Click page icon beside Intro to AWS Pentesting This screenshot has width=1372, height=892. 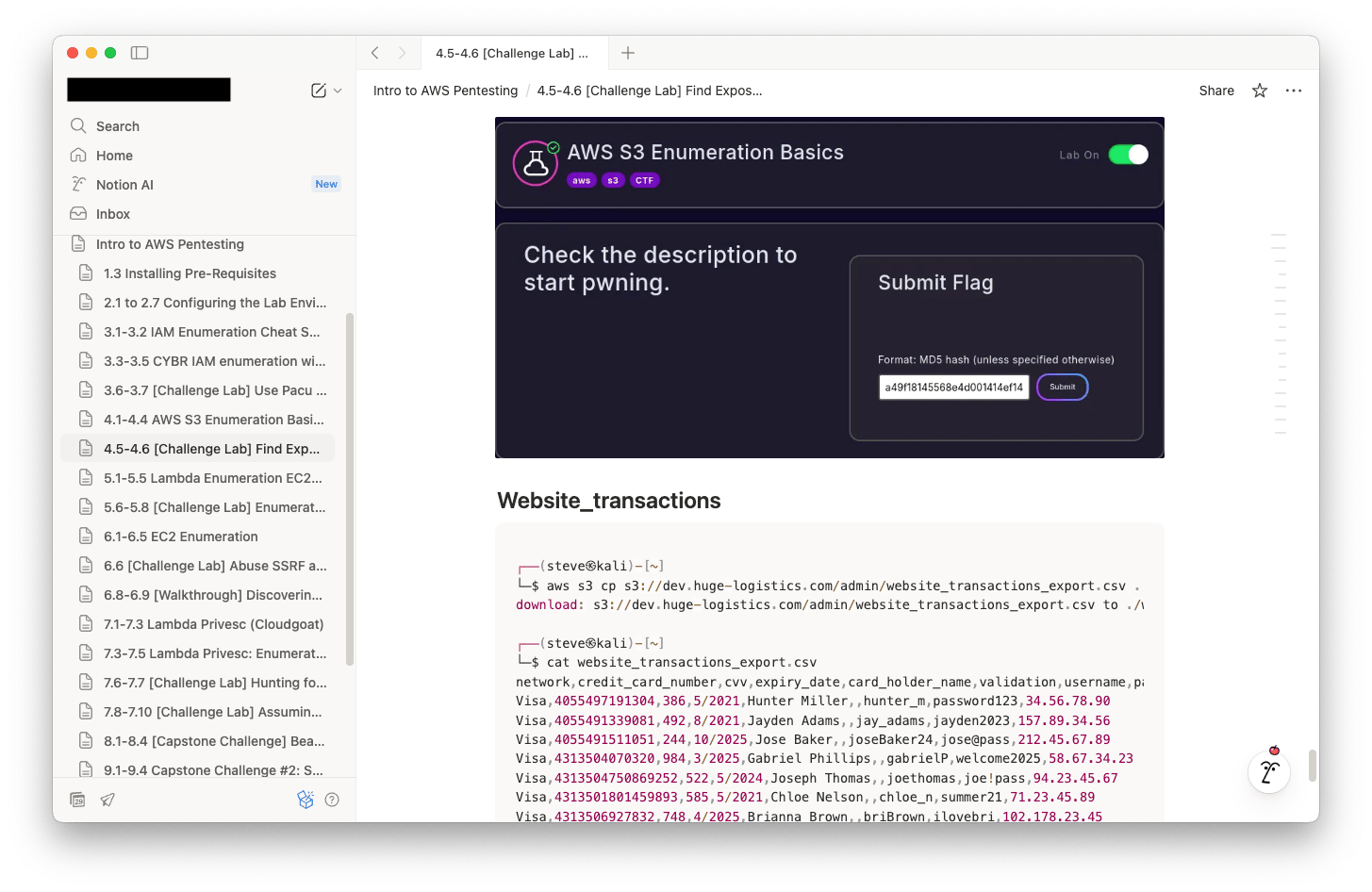tap(78, 244)
